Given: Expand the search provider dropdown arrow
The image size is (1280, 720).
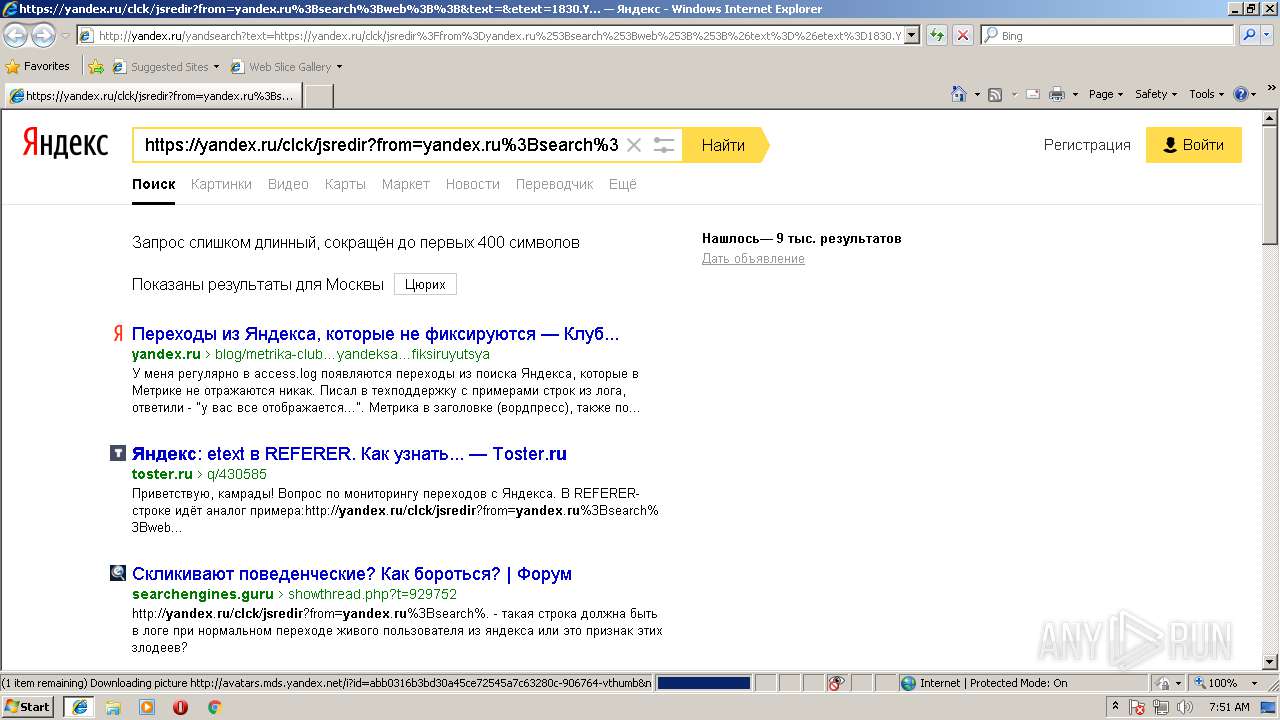Looking at the screenshot, I should 1267,35.
